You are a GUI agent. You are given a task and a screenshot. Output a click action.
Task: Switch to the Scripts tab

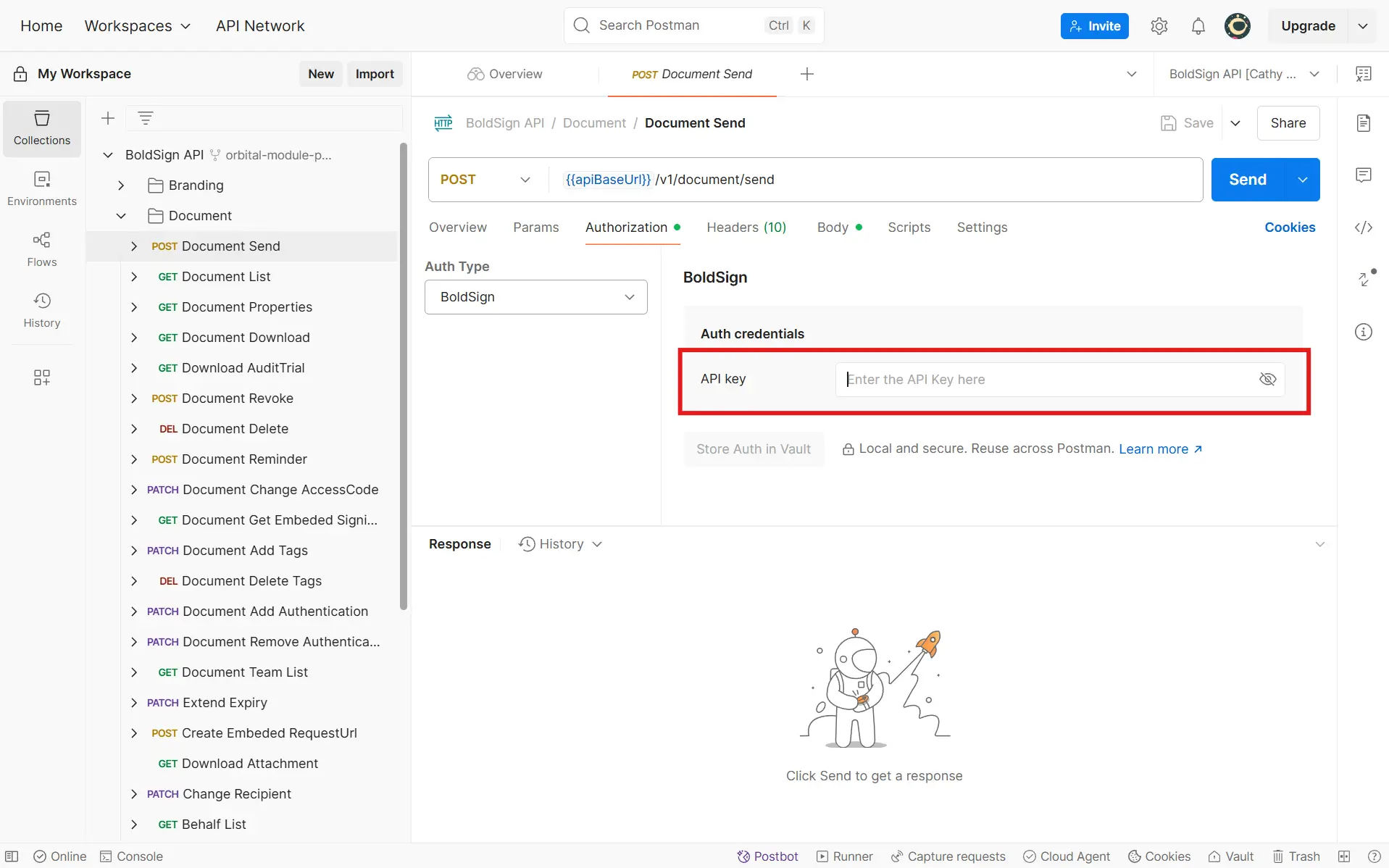[909, 228]
